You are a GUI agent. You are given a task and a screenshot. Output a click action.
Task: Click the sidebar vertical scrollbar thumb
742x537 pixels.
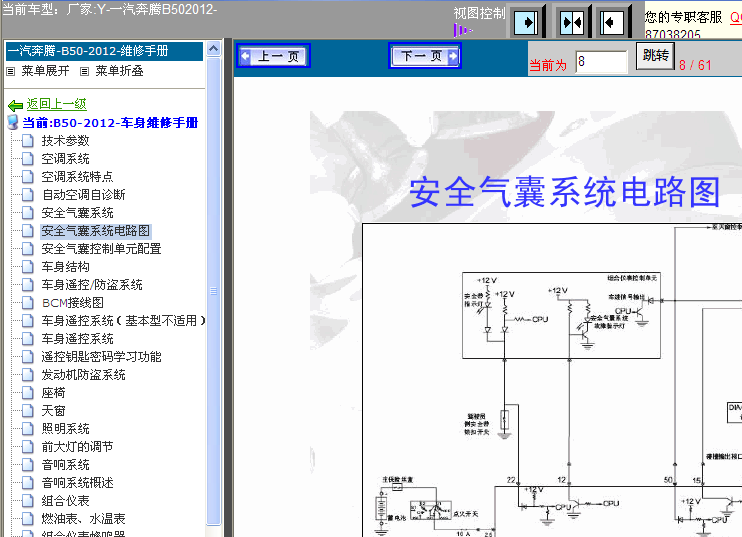click(213, 291)
